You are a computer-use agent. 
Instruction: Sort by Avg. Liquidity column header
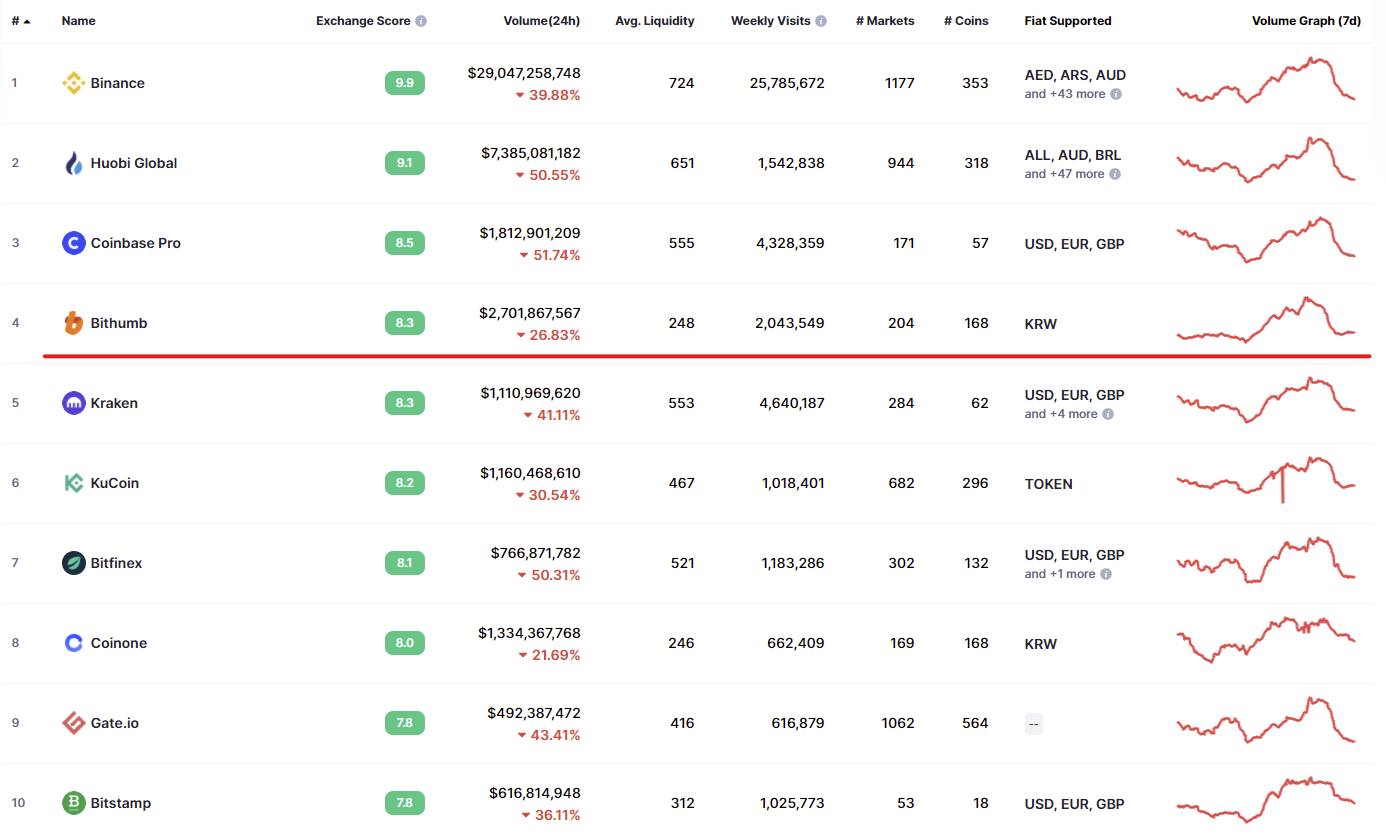(x=655, y=21)
